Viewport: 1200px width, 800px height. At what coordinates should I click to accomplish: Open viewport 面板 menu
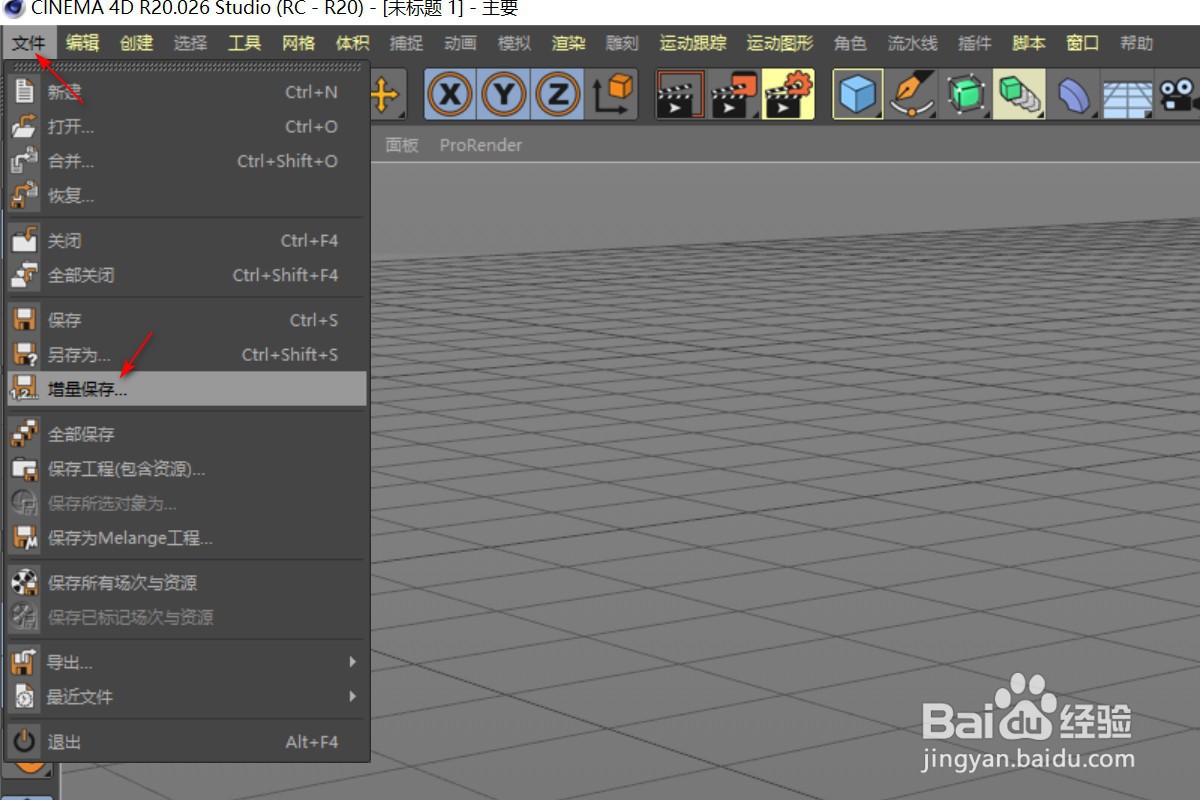(402, 145)
